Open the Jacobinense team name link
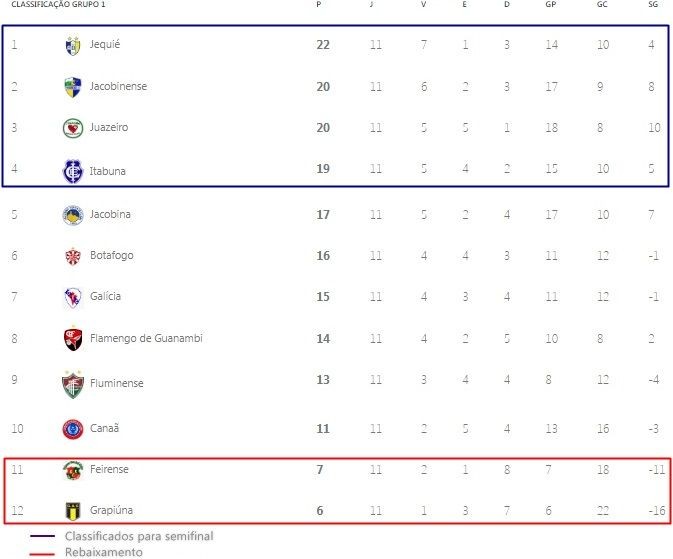This screenshot has height=559, width=673. tap(118, 86)
